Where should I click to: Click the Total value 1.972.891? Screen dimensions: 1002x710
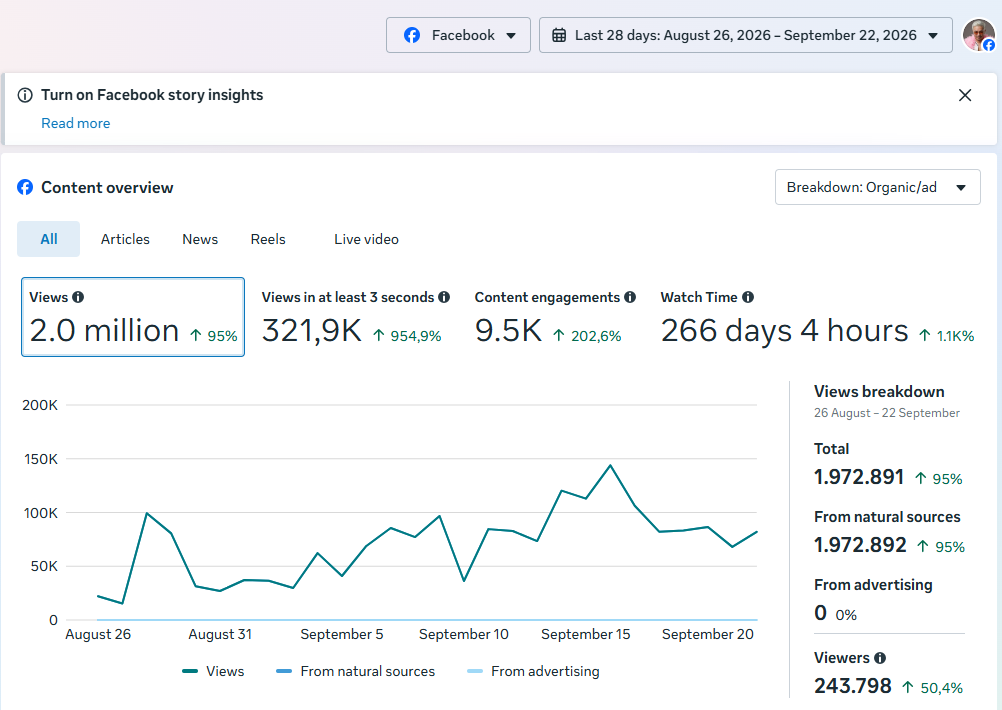859,477
